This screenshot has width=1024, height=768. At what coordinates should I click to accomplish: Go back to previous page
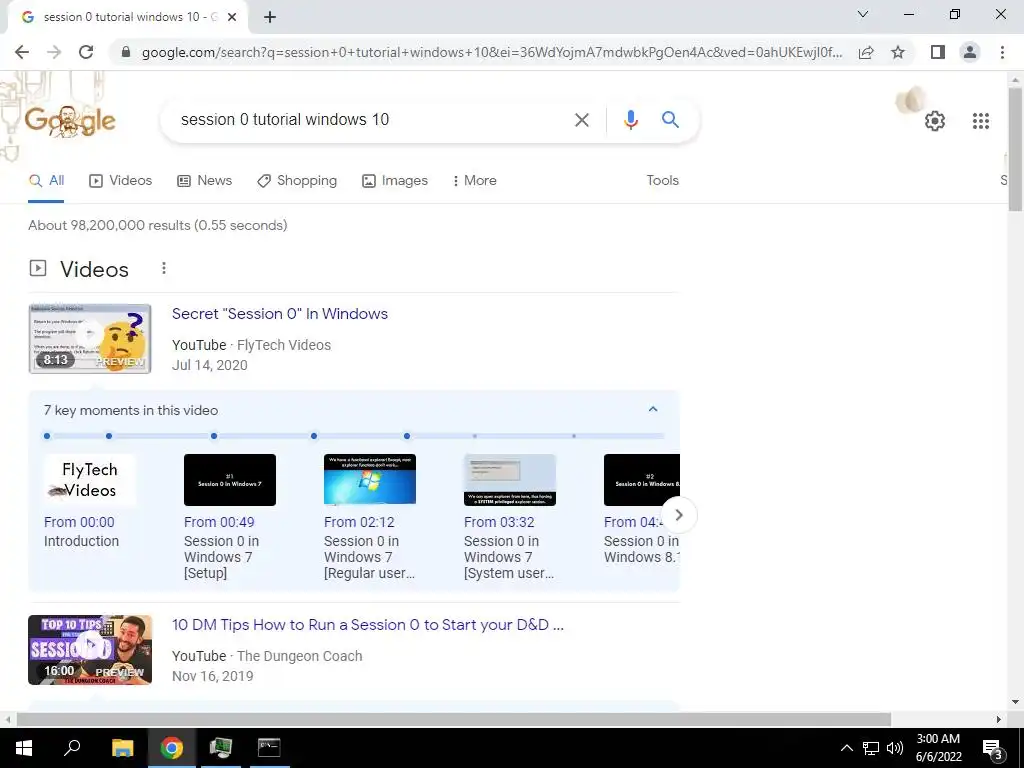click(22, 52)
